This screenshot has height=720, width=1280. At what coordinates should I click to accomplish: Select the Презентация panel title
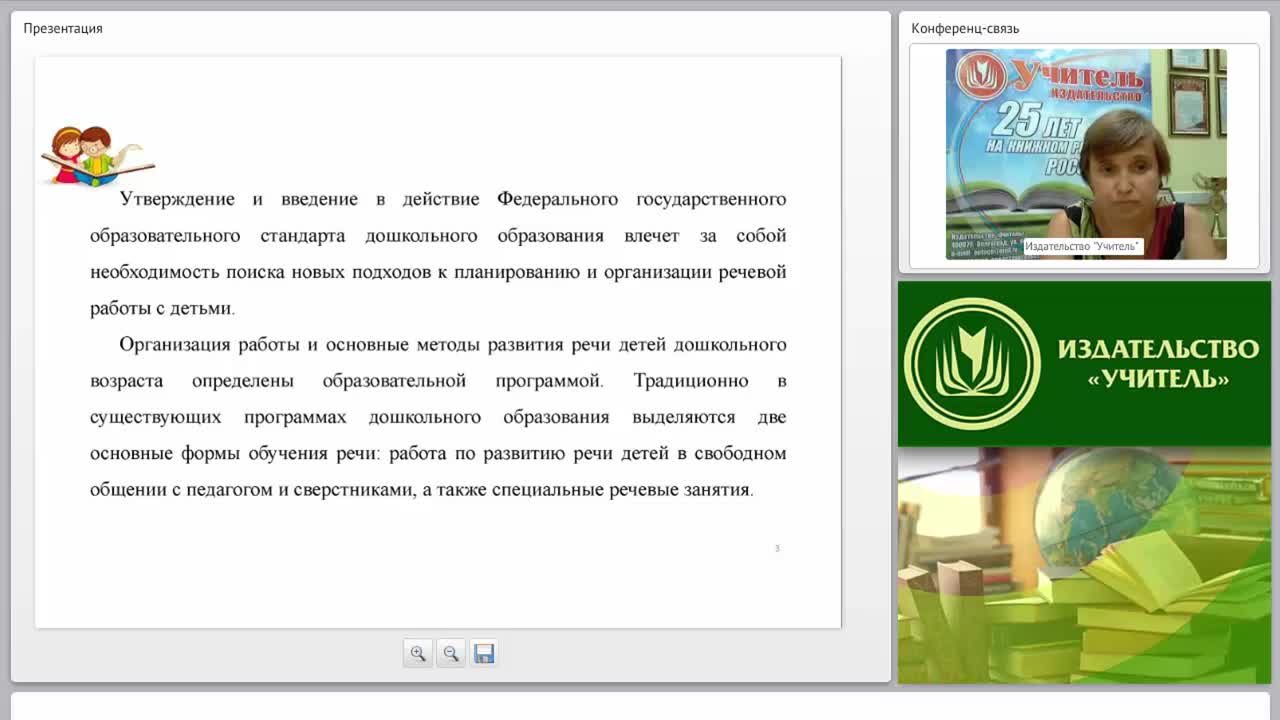point(63,28)
